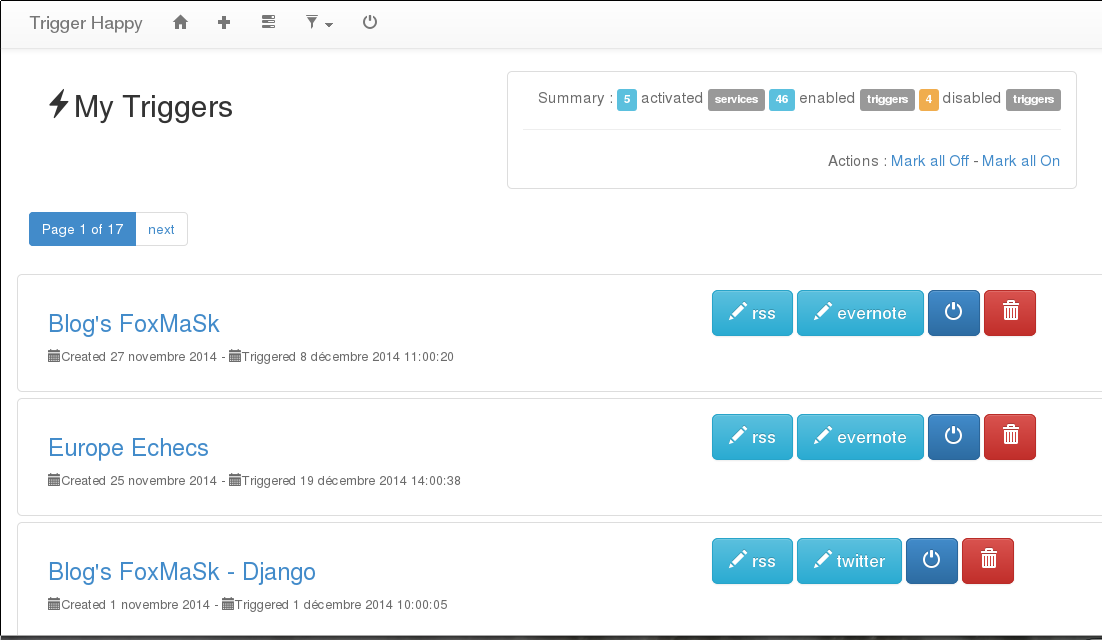Delete Blog's FoxMaSk - Django trigger
The width and height of the screenshot is (1102, 640).
tap(988, 561)
